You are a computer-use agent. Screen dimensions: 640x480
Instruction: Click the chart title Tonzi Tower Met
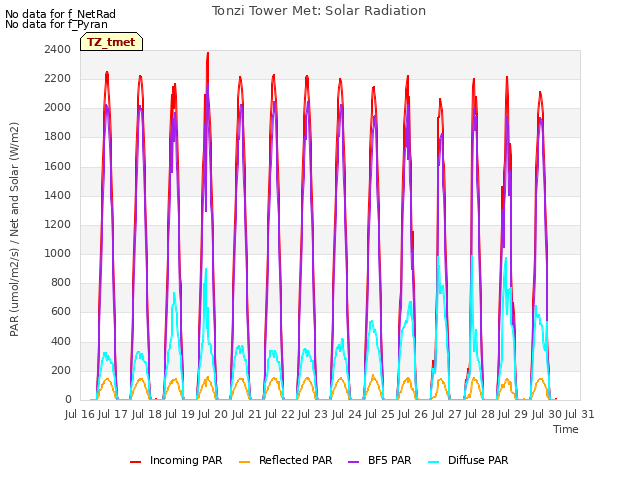(x=319, y=11)
